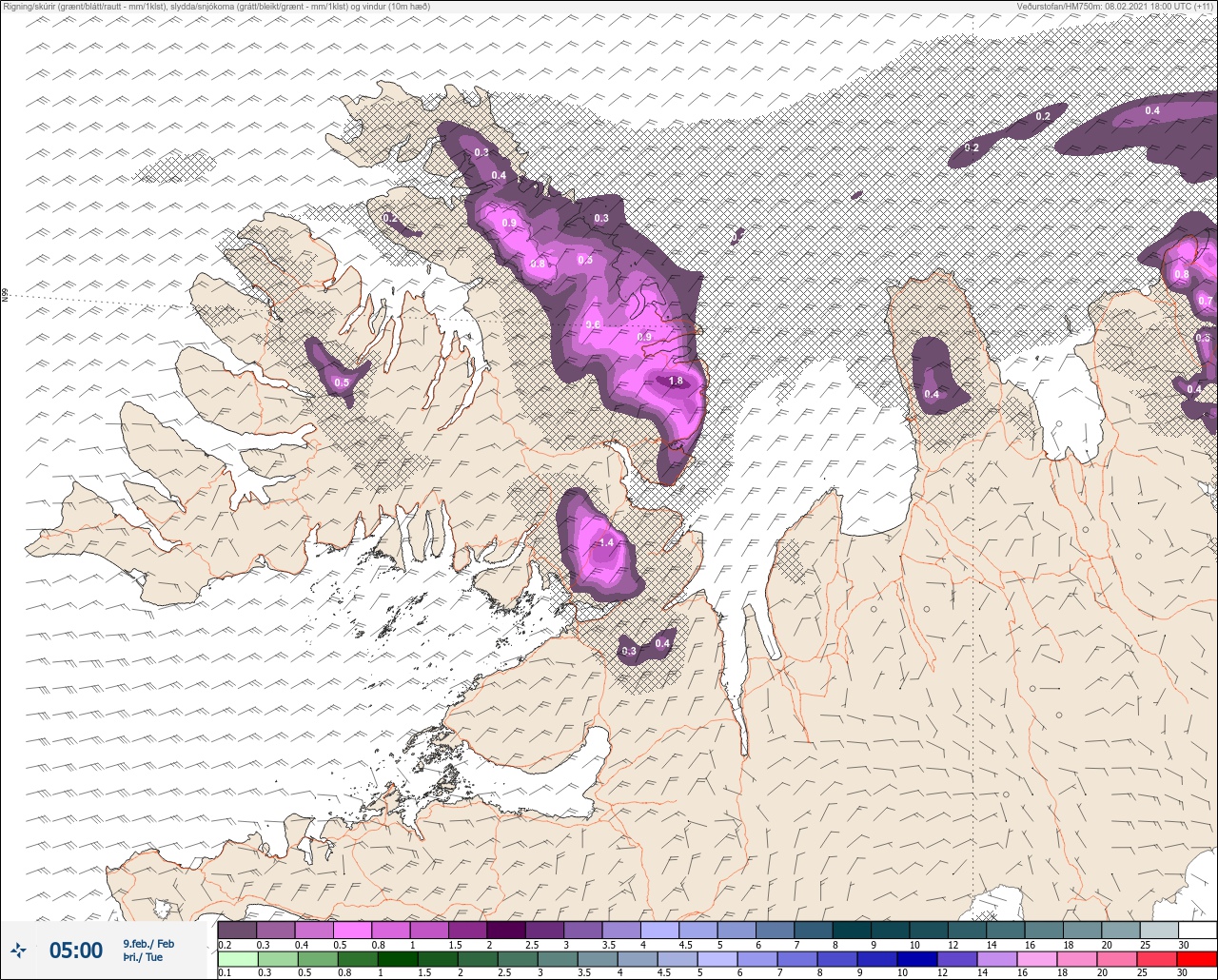Select the 0.1 pale green rain swatch
This screenshot has width=1218, height=980.
[x=237, y=958]
